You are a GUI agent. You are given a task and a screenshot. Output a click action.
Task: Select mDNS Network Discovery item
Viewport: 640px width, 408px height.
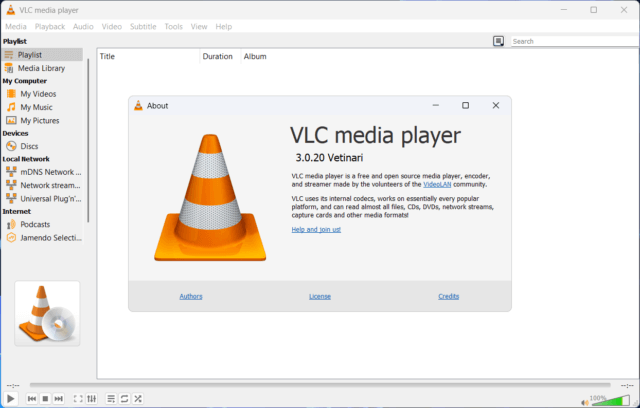tap(42, 172)
